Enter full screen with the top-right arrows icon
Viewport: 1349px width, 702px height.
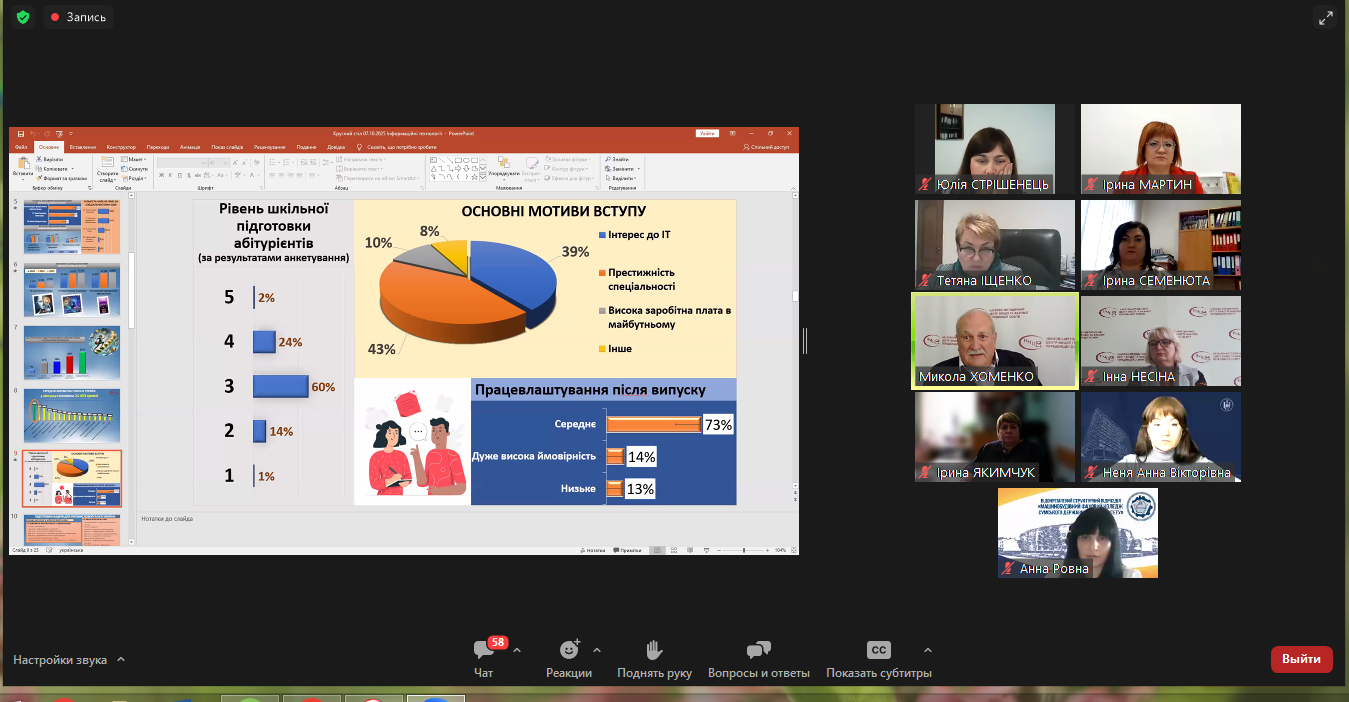[x=1326, y=17]
